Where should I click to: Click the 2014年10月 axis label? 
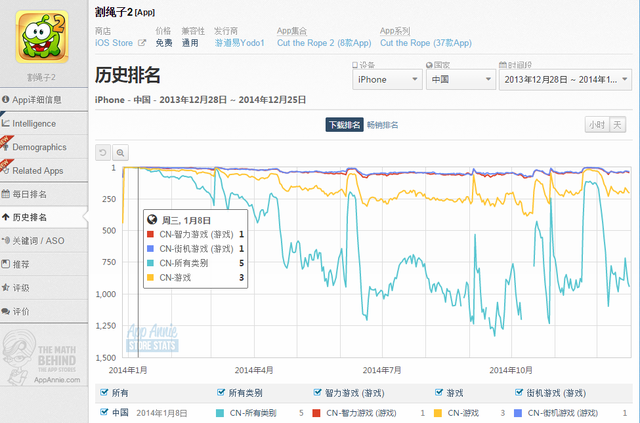511,370
